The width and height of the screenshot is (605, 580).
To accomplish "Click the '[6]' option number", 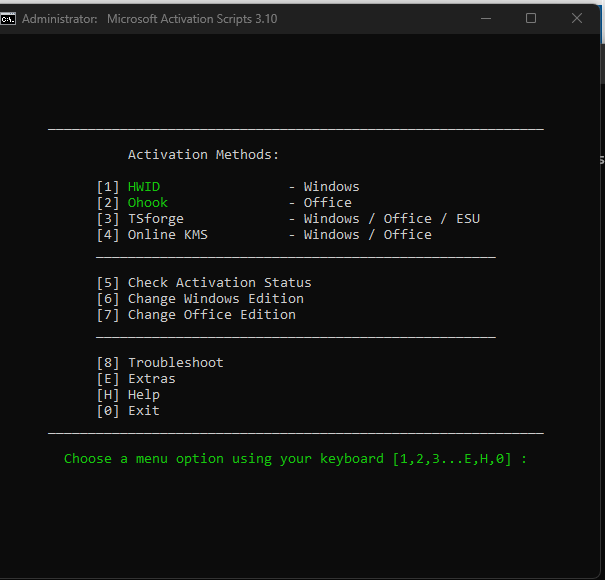I will point(108,299).
